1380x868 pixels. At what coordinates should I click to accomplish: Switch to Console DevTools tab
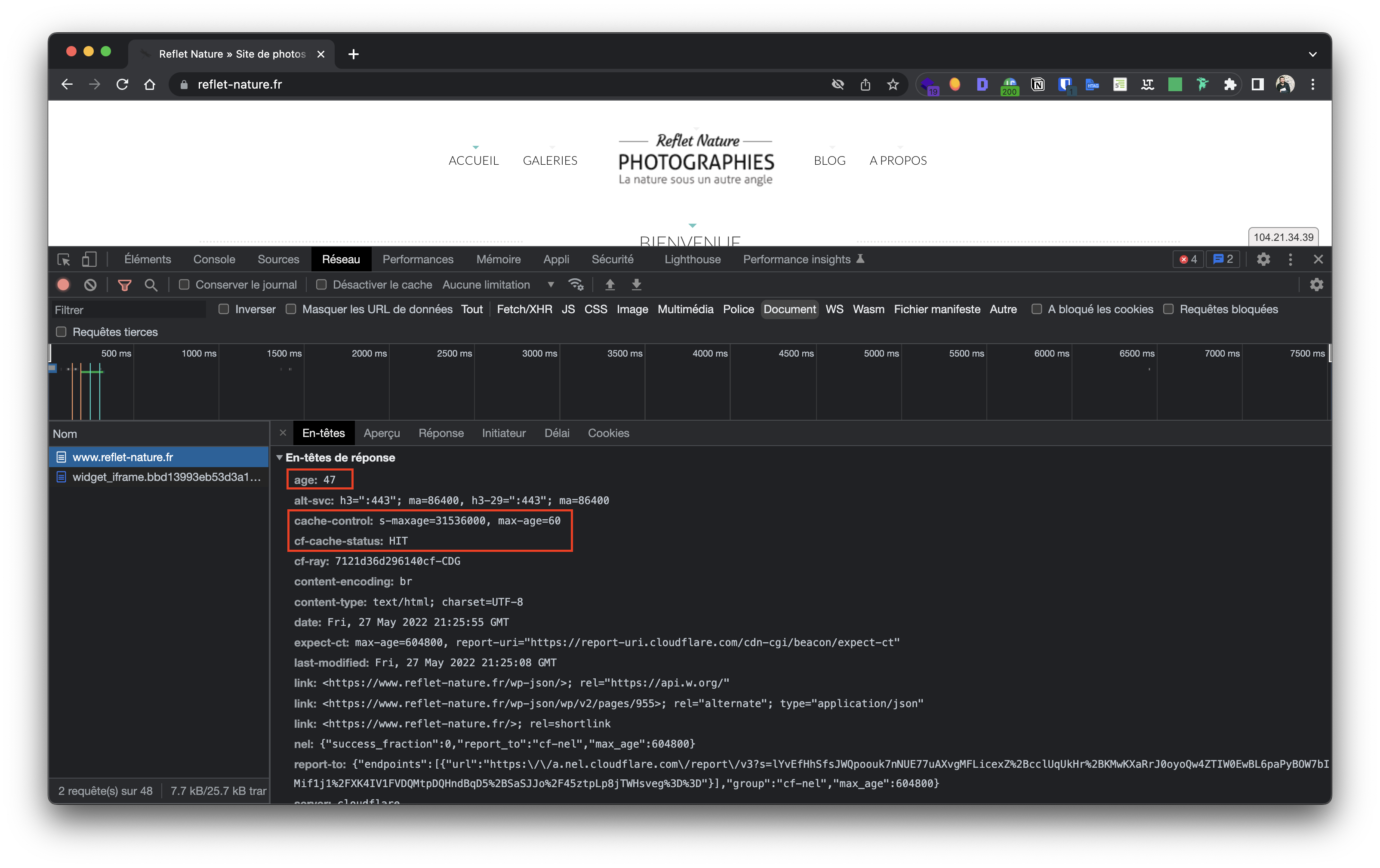pos(214,259)
